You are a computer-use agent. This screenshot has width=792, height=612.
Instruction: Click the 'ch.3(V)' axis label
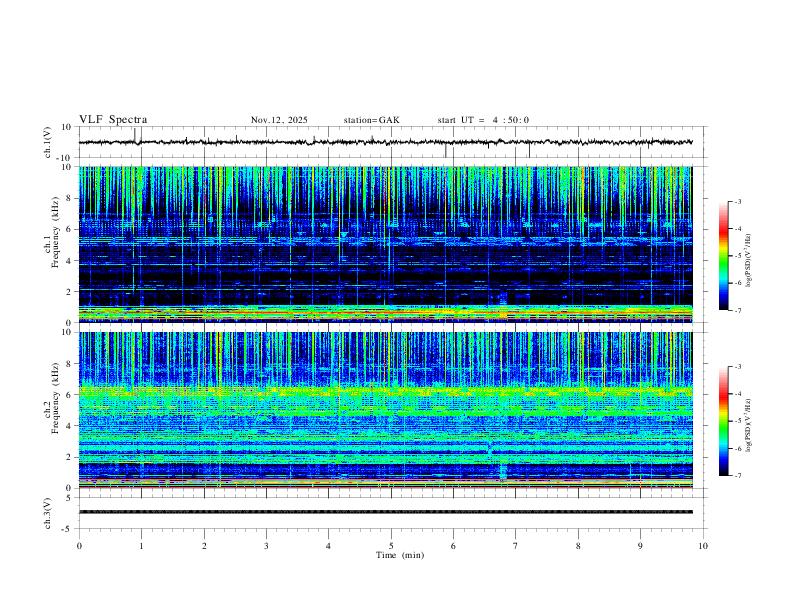48,514
